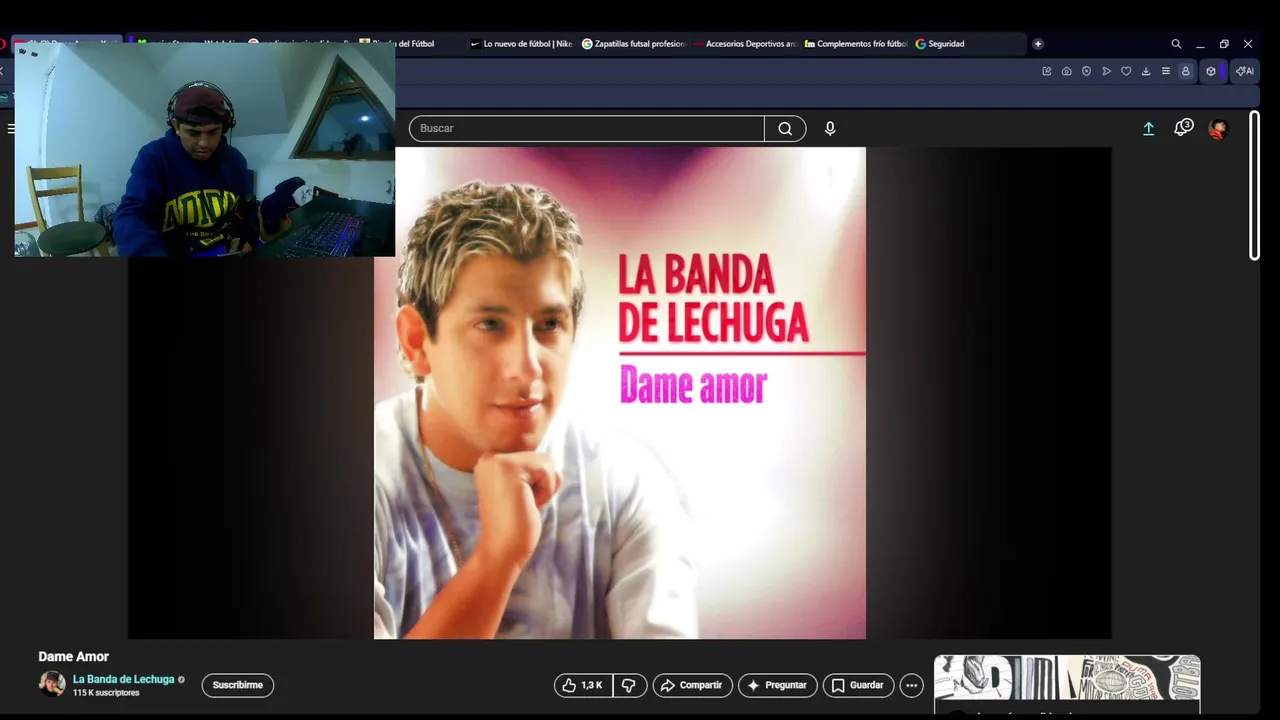Click La Banda de Lechuga channel avatar
Image resolution: width=1280 pixels, height=720 pixels.
click(x=52, y=684)
